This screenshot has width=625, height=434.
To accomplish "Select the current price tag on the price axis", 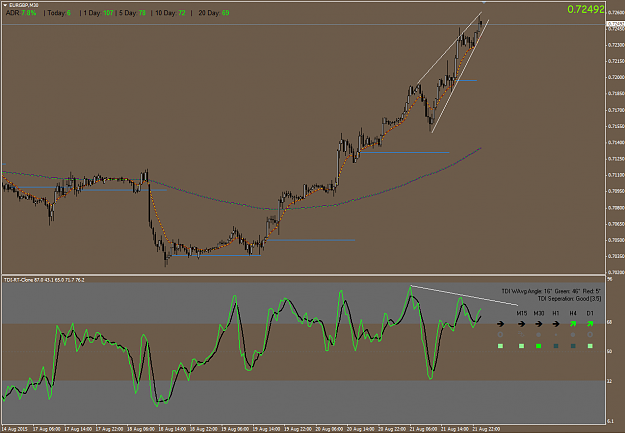I will point(615,24).
